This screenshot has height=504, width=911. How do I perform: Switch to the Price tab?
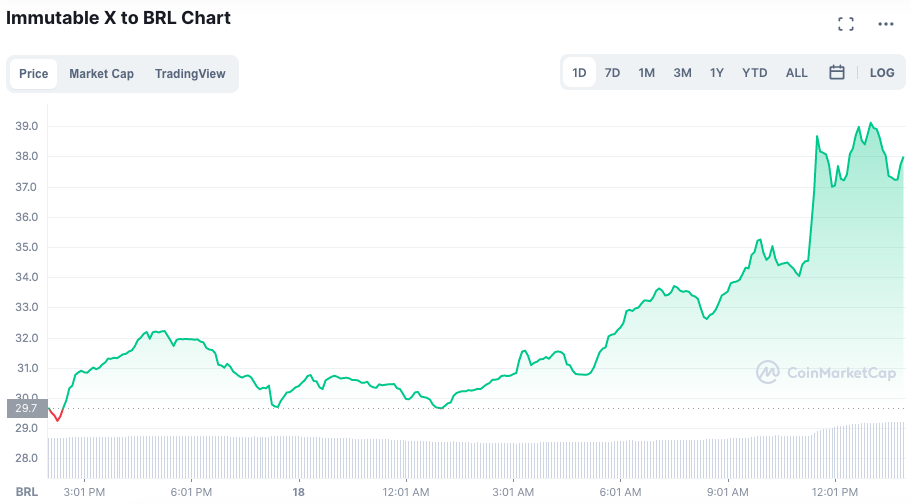point(34,74)
